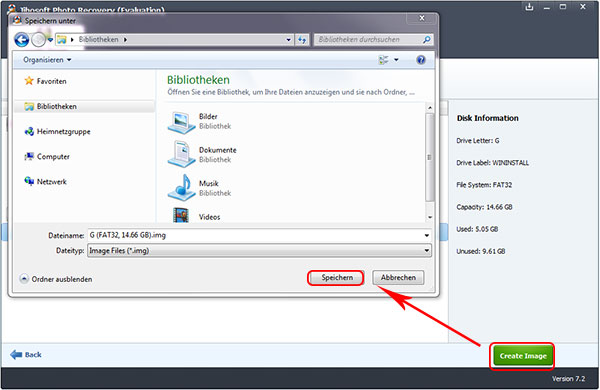Viewport: 600px width, 390px height.
Task: Click Capacity: 14.66 GB text
Action: tap(484, 207)
